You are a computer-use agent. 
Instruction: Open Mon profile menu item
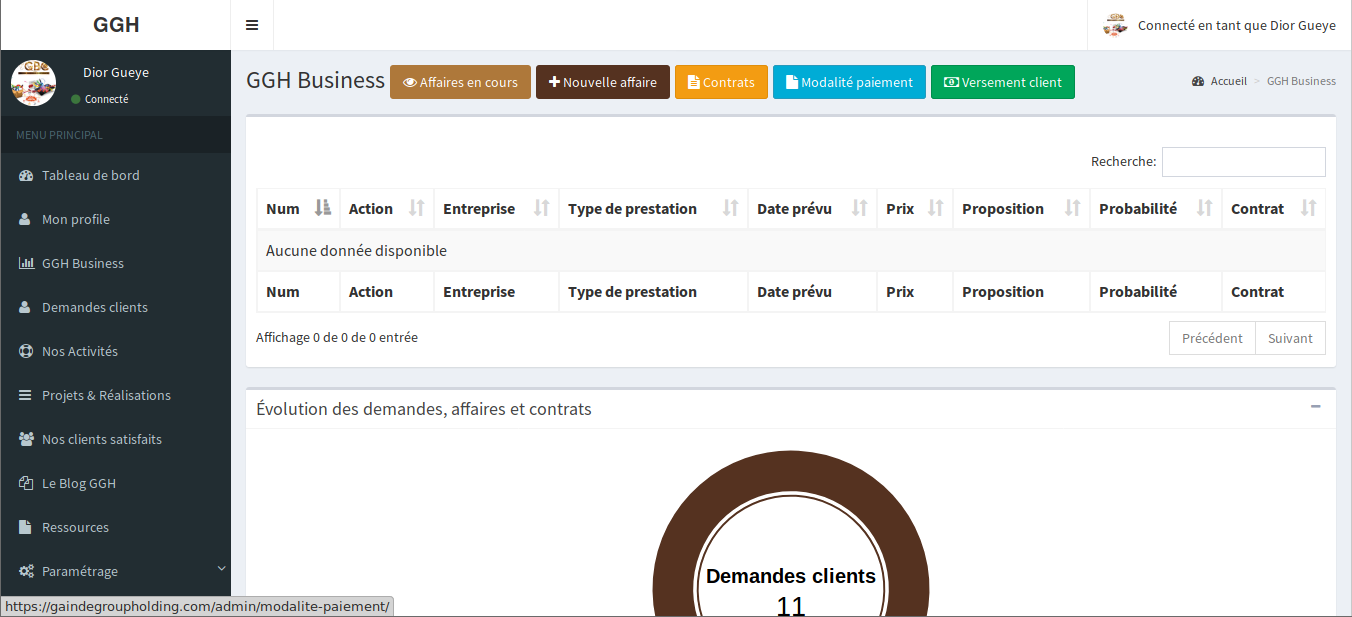pos(115,219)
